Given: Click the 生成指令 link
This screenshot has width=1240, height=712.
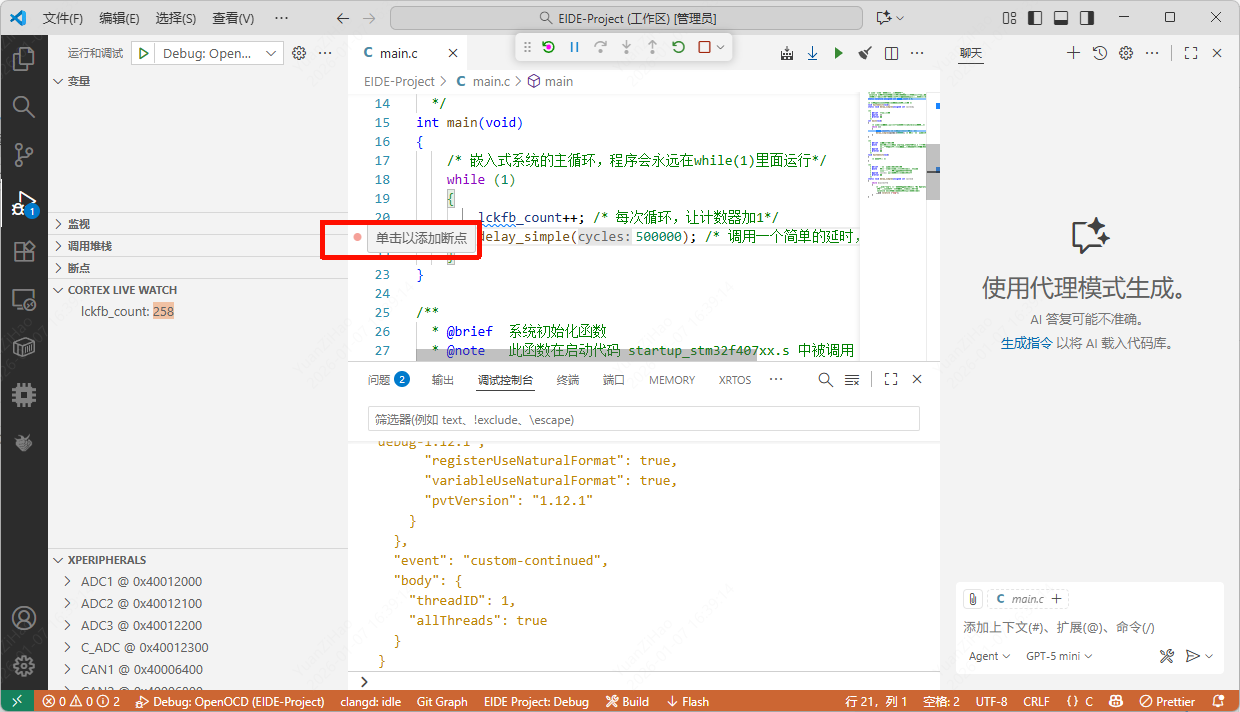Looking at the screenshot, I should (1026, 343).
